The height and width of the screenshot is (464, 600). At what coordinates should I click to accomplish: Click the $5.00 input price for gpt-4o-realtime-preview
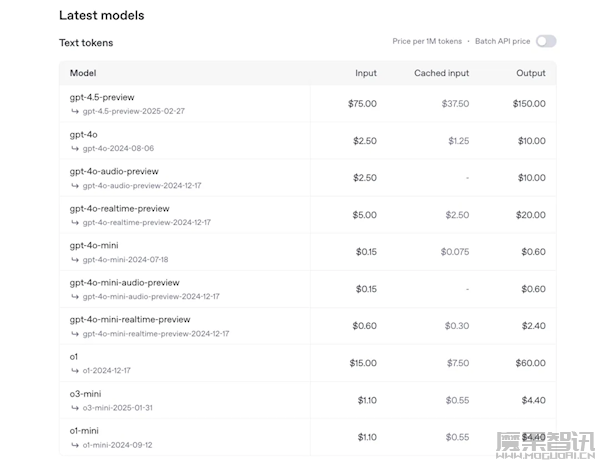point(365,215)
